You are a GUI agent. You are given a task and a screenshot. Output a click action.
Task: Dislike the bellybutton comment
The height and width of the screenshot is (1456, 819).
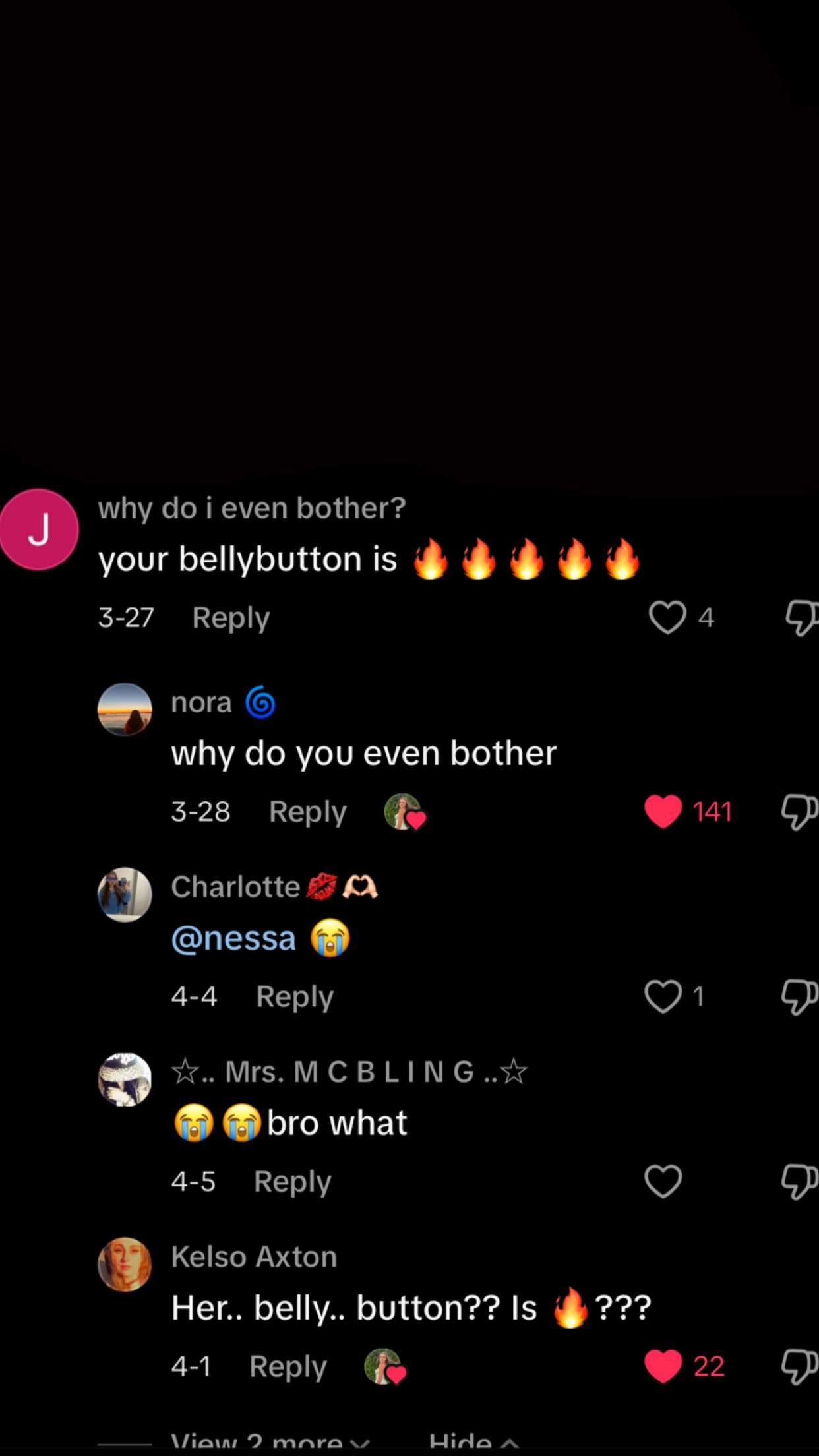pos(801,618)
